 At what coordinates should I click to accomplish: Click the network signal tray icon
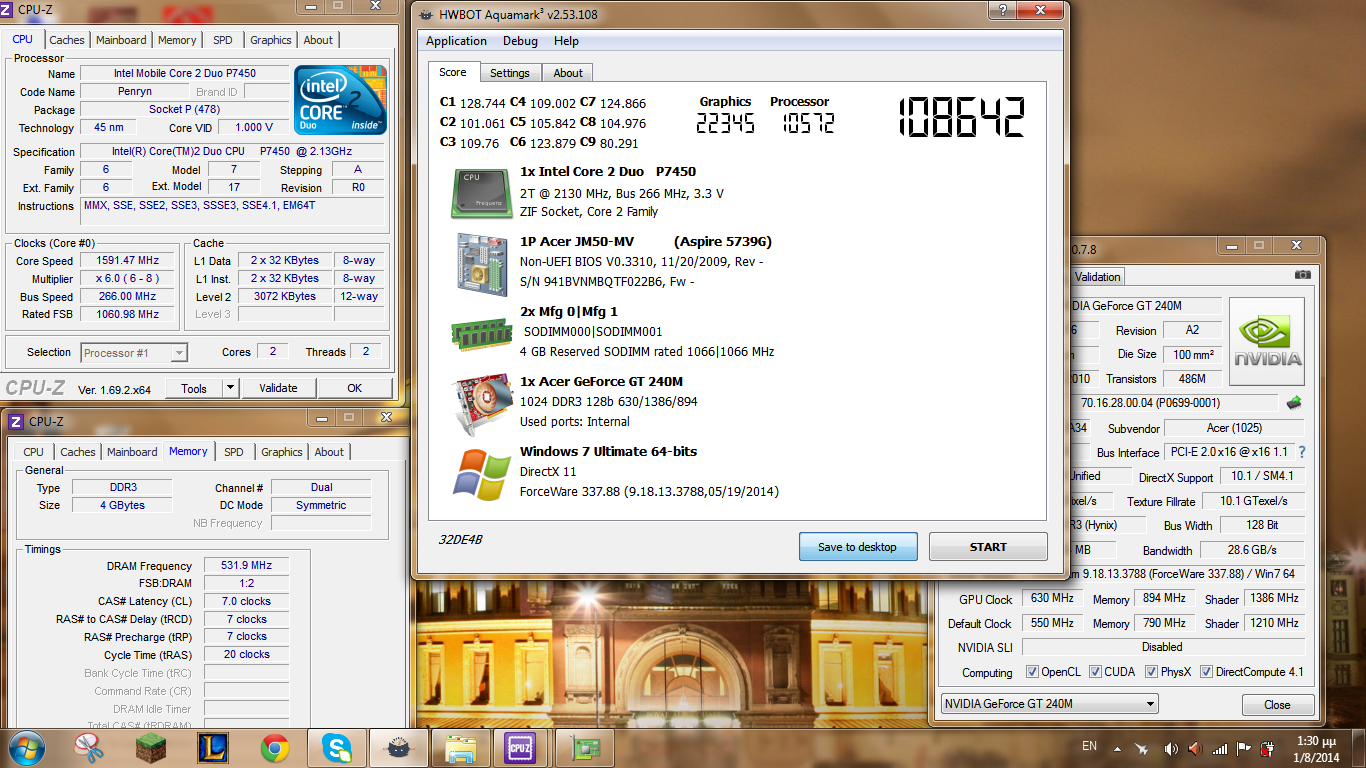[1219, 748]
